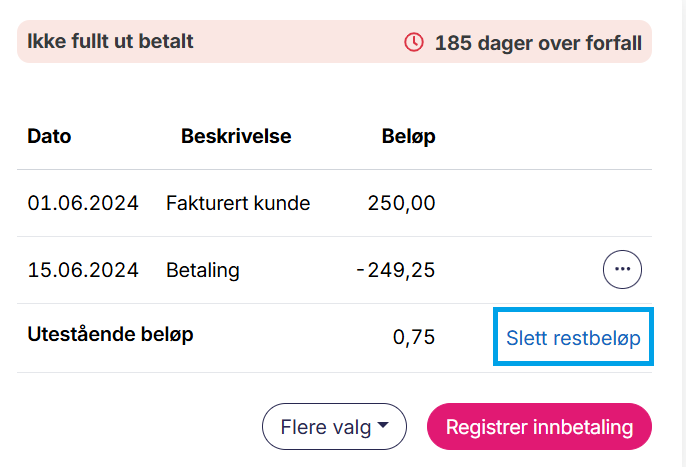Click the Beløp column header
This screenshot has width=686, height=467.
tap(408, 136)
